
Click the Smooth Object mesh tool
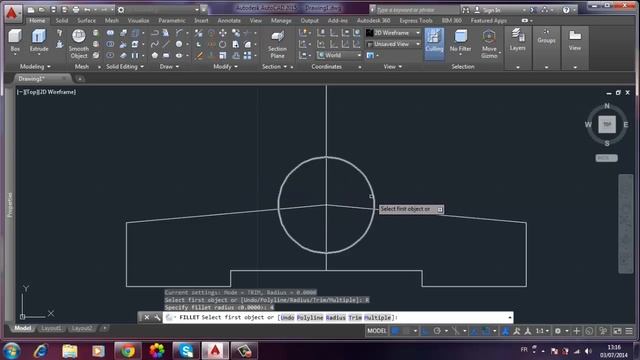click(78, 44)
